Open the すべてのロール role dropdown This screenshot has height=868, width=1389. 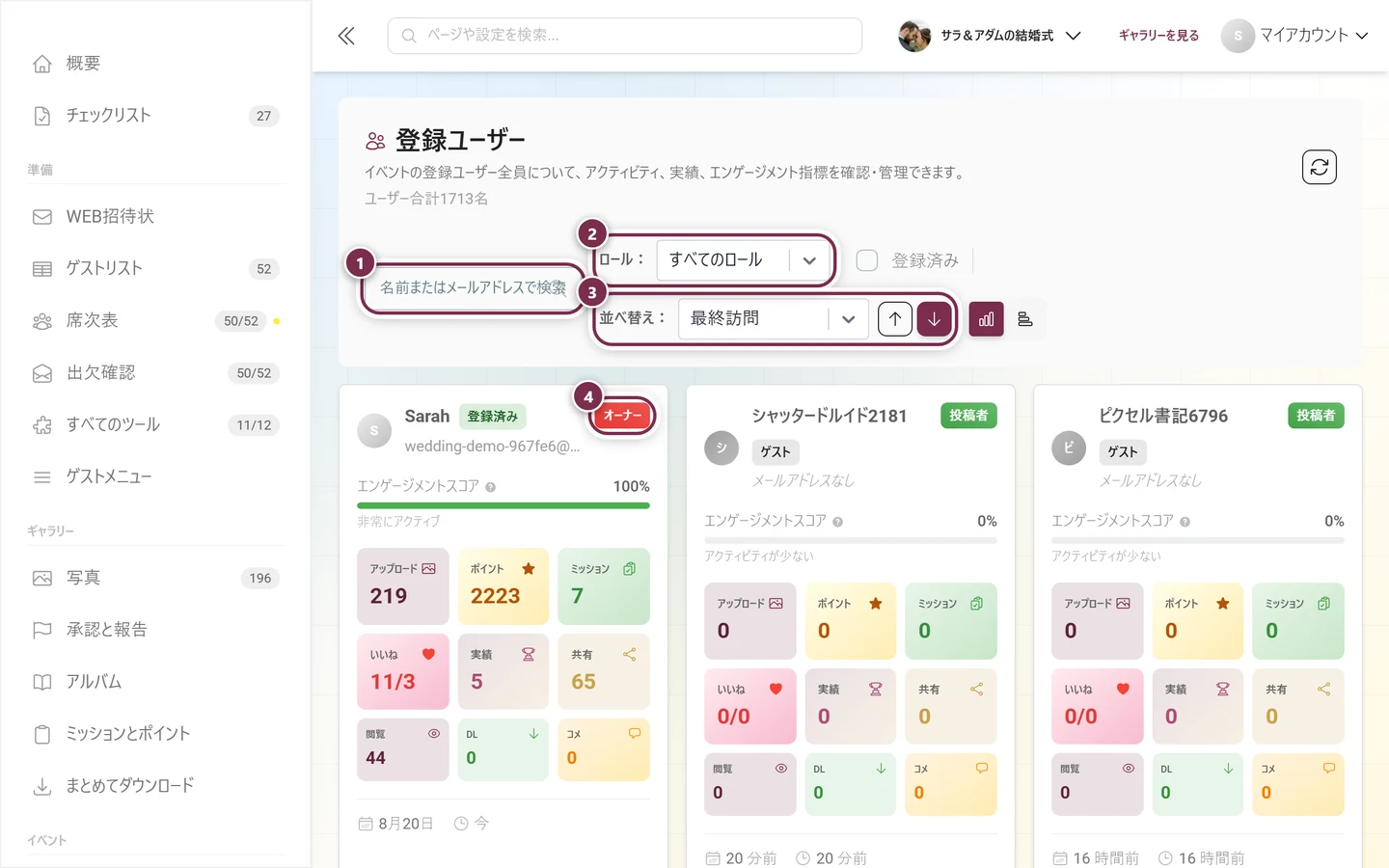coord(745,260)
